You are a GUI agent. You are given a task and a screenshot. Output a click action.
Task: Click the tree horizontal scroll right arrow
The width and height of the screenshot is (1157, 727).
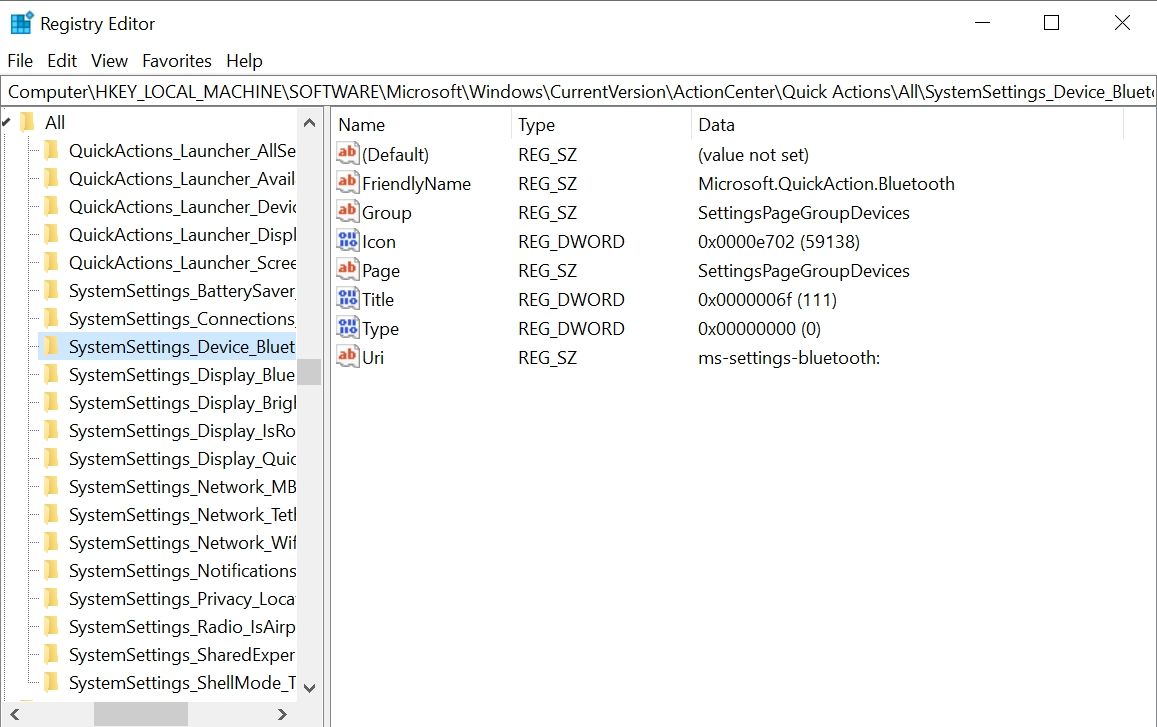pyautogui.click(x=282, y=714)
